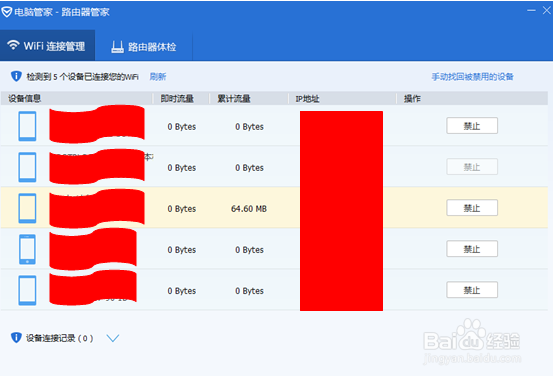Select the highlighted row's device icon
This screenshot has height=378, width=553.
[27, 208]
